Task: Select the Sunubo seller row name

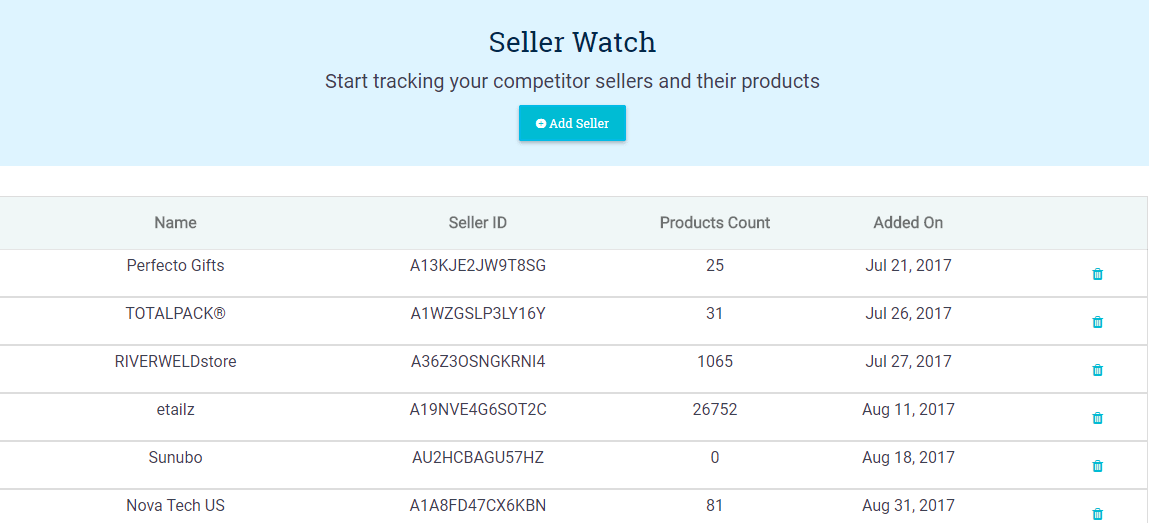Action: [x=175, y=458]
